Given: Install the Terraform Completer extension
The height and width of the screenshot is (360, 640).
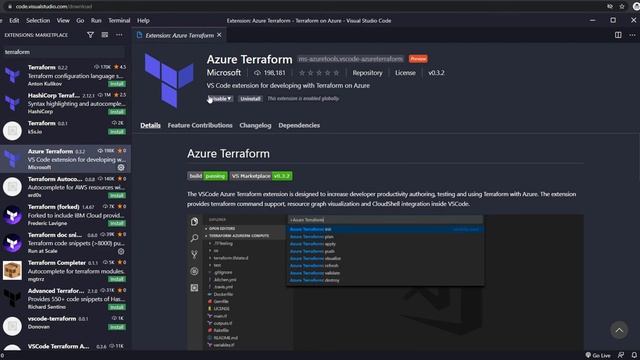Looking at the screenshot, I should point(117,279).
